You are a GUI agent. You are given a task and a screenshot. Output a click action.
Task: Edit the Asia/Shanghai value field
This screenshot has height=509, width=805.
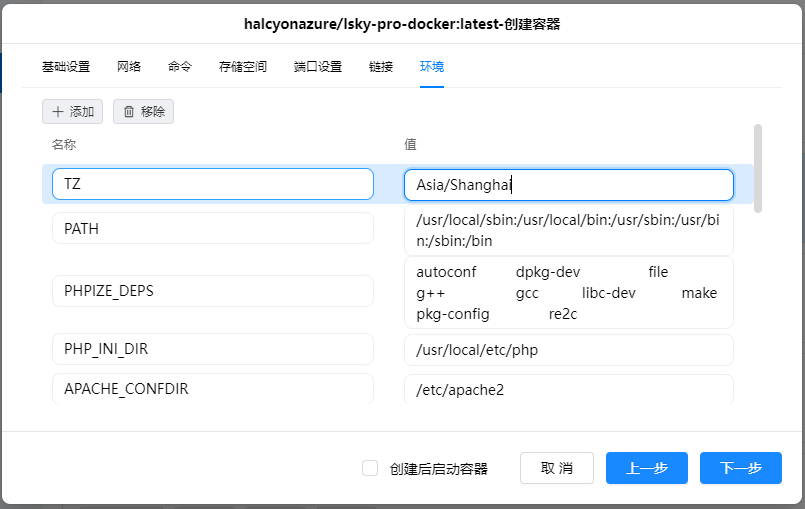(x=568, y=184)
